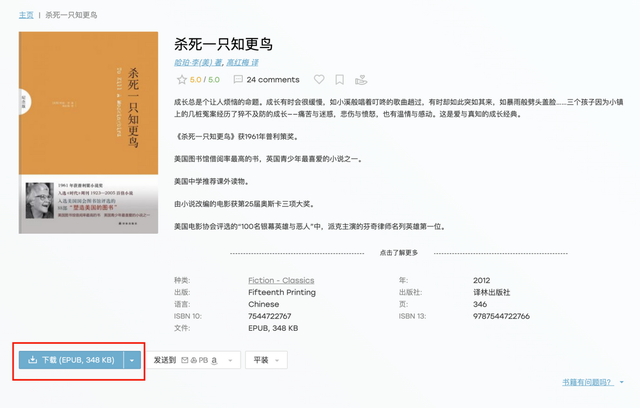640x408 pixels.
Task: Click the language value Chinese
Action: pos(264,304)
